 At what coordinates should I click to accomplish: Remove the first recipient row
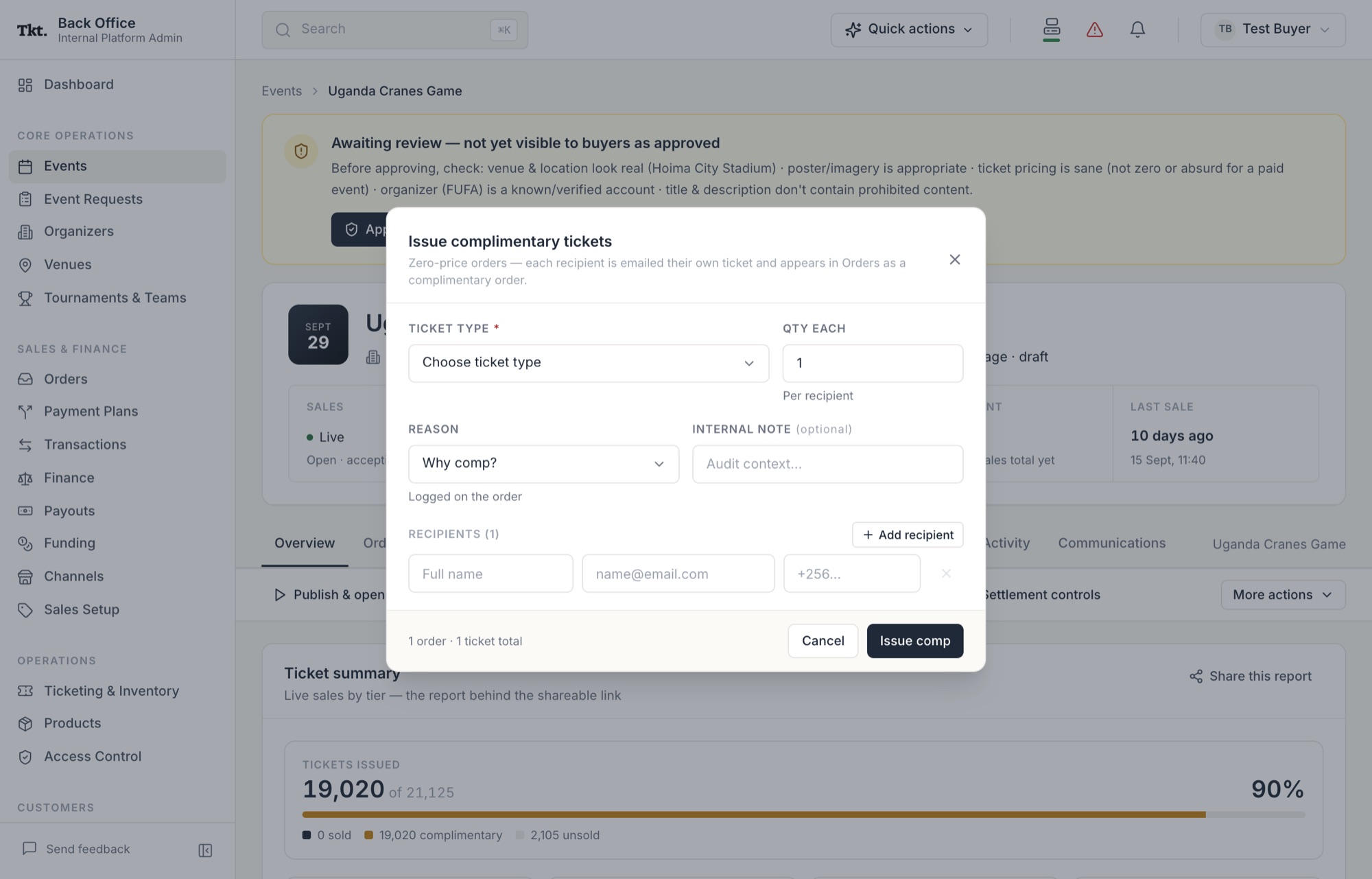[946, 573]
